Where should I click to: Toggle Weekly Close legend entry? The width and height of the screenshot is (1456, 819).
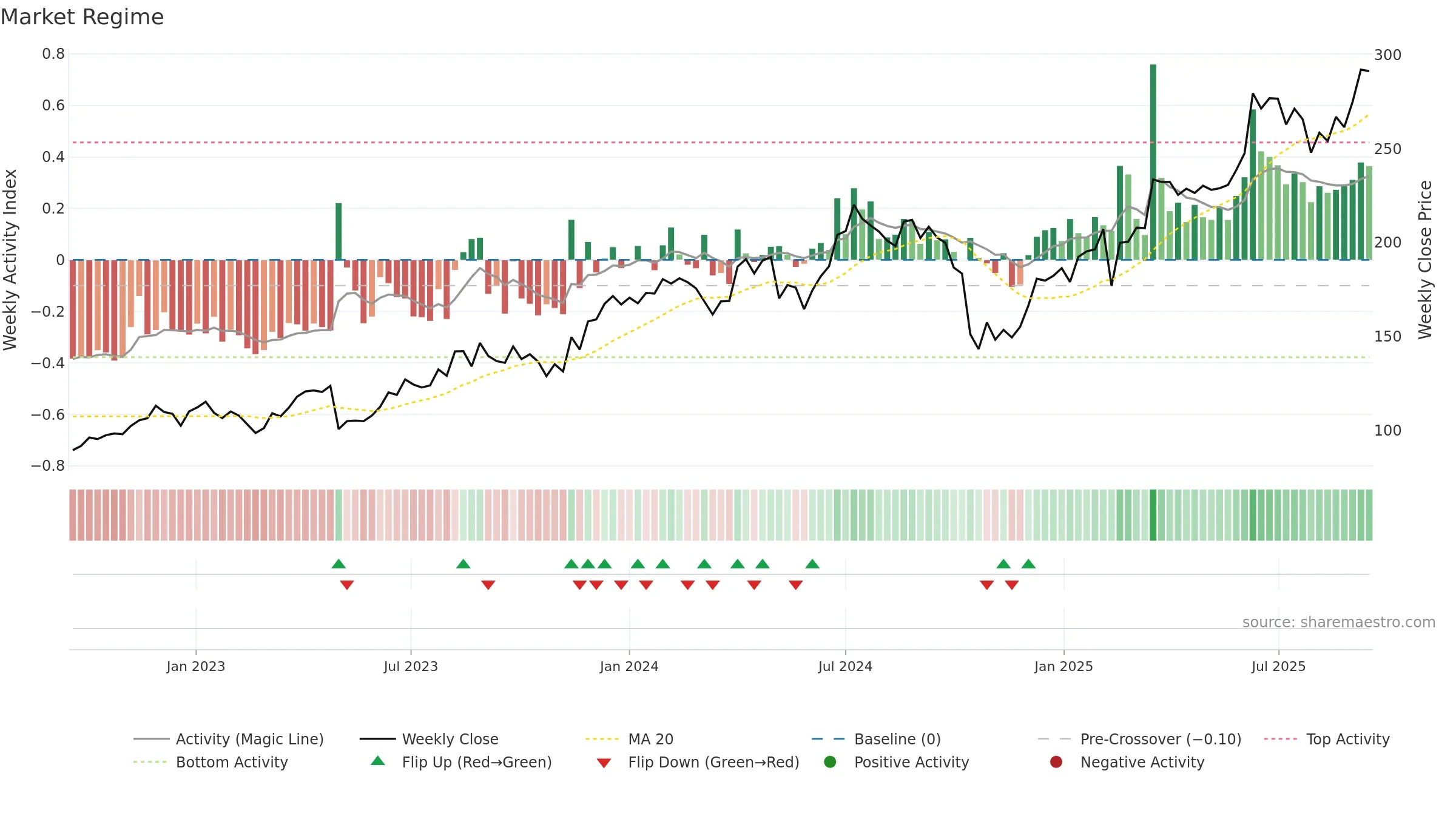[429, 739]
